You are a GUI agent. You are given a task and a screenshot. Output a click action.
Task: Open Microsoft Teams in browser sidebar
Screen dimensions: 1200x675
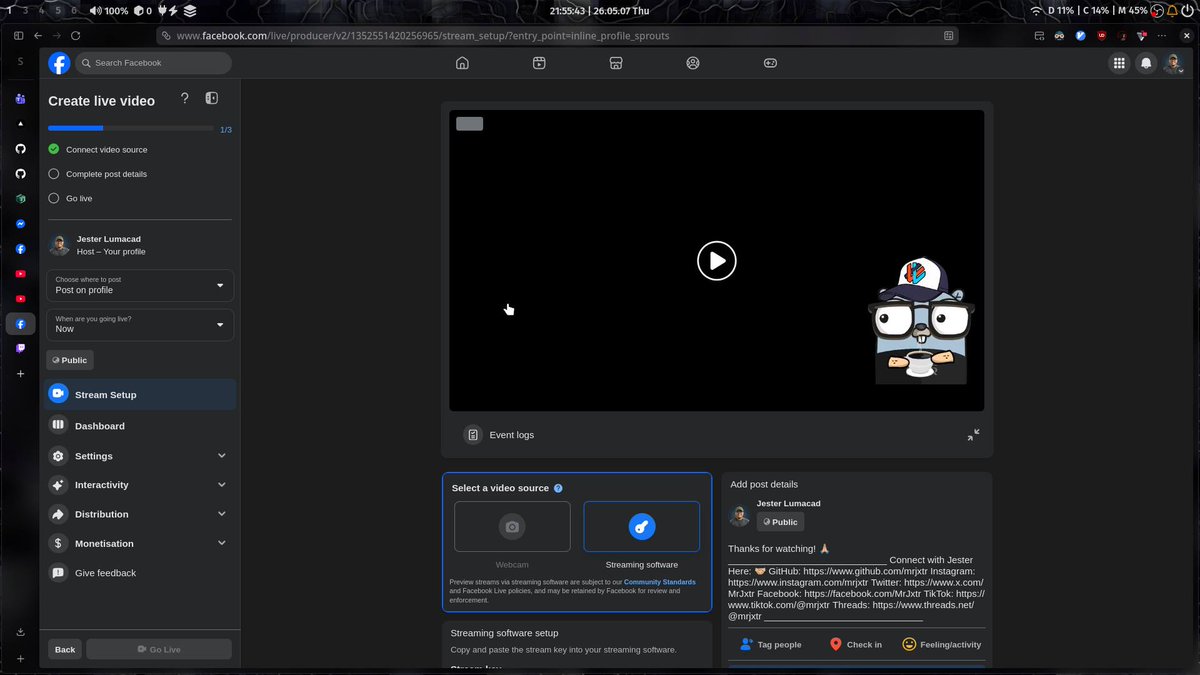pyautogui.click(x=20, y=99)
